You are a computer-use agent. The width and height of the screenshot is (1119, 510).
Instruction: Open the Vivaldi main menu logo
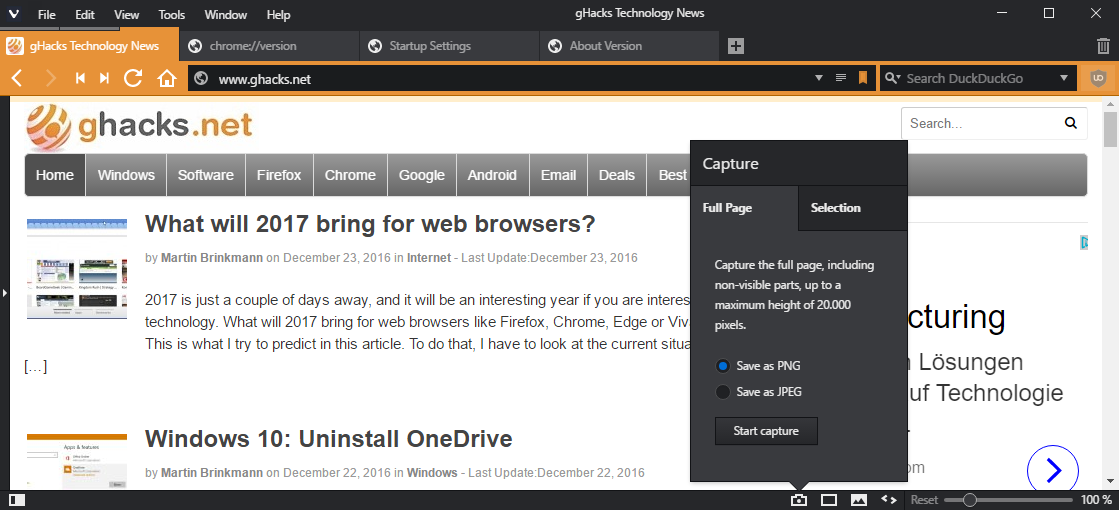[14, 14]
